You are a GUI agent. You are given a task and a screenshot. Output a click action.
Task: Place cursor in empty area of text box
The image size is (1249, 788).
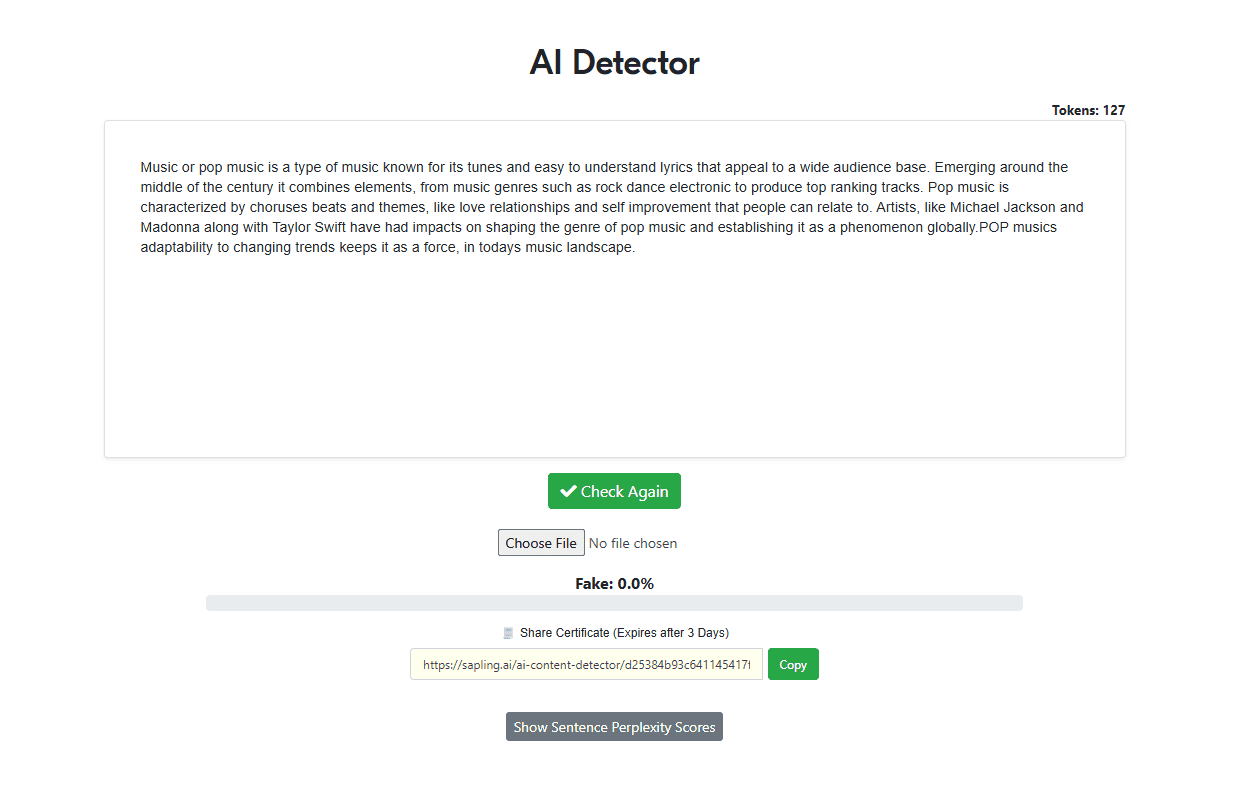pyautogui.click(x=614, y=360)
